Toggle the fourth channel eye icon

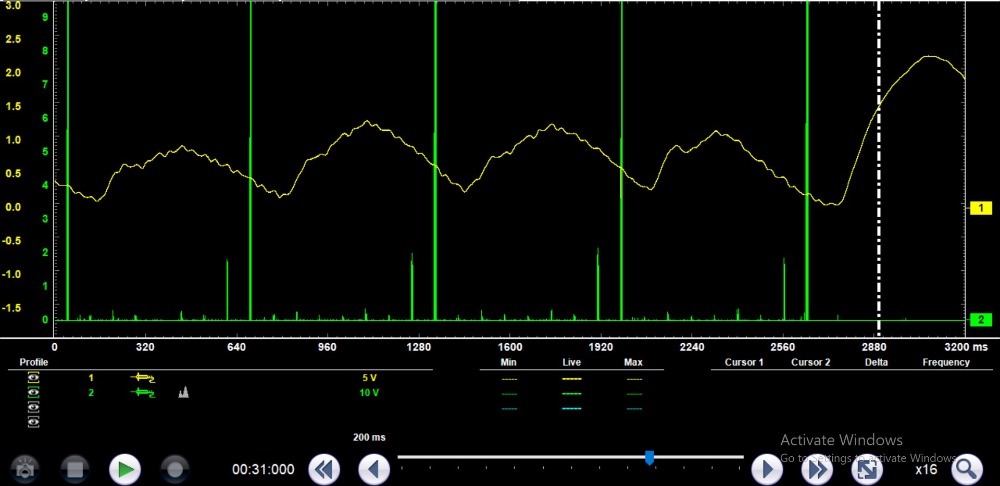pyautogui.click(x=35, y=422)
